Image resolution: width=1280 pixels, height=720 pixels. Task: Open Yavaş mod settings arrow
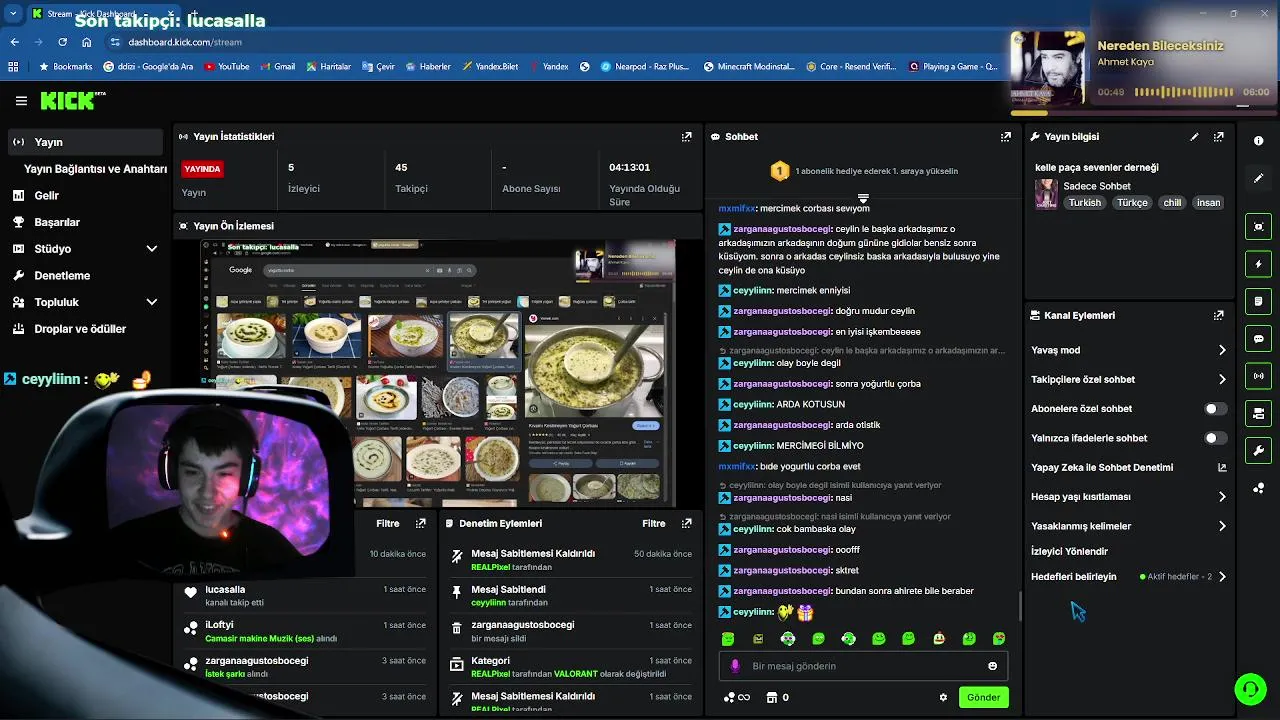[x=1221, y=350]
